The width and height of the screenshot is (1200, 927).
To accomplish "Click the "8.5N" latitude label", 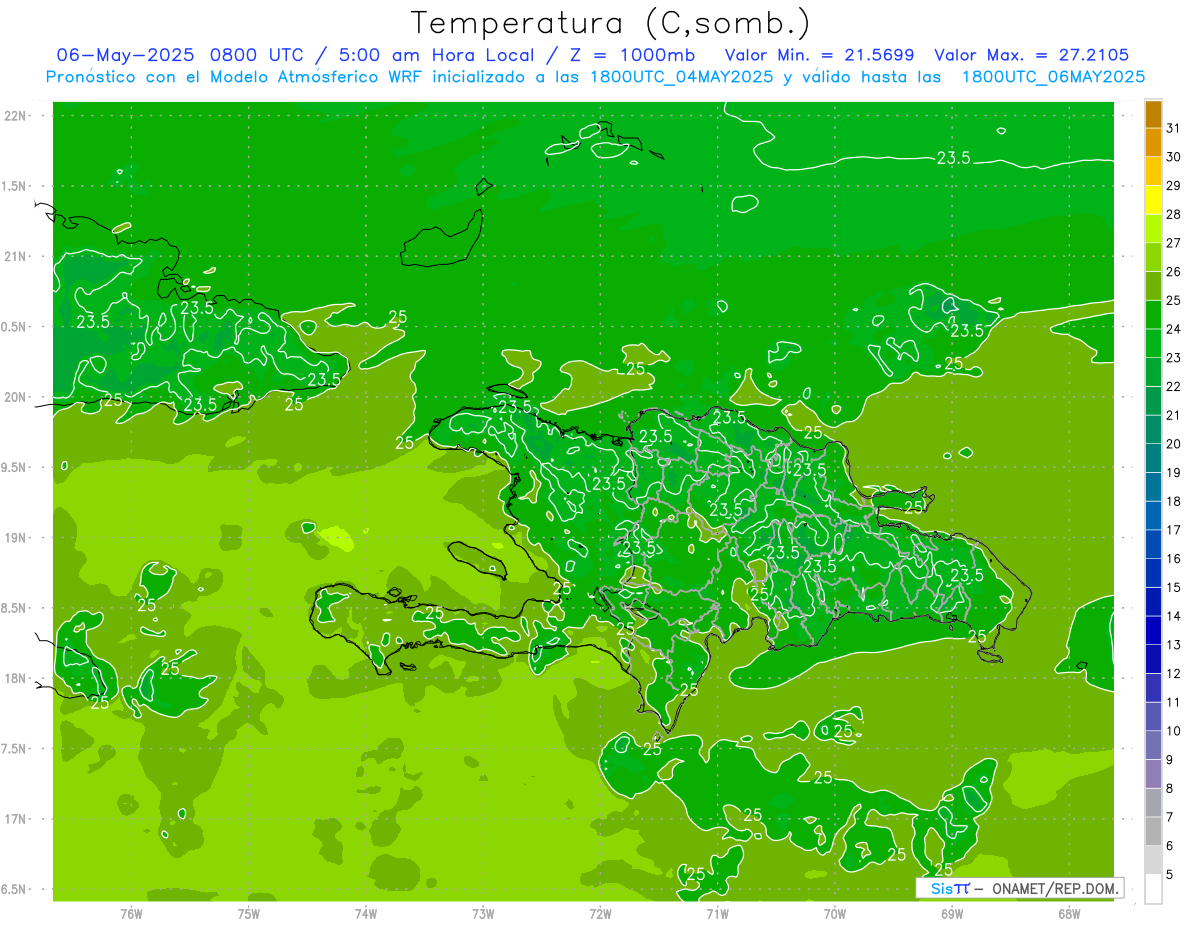I will click(x=14, y=608).
